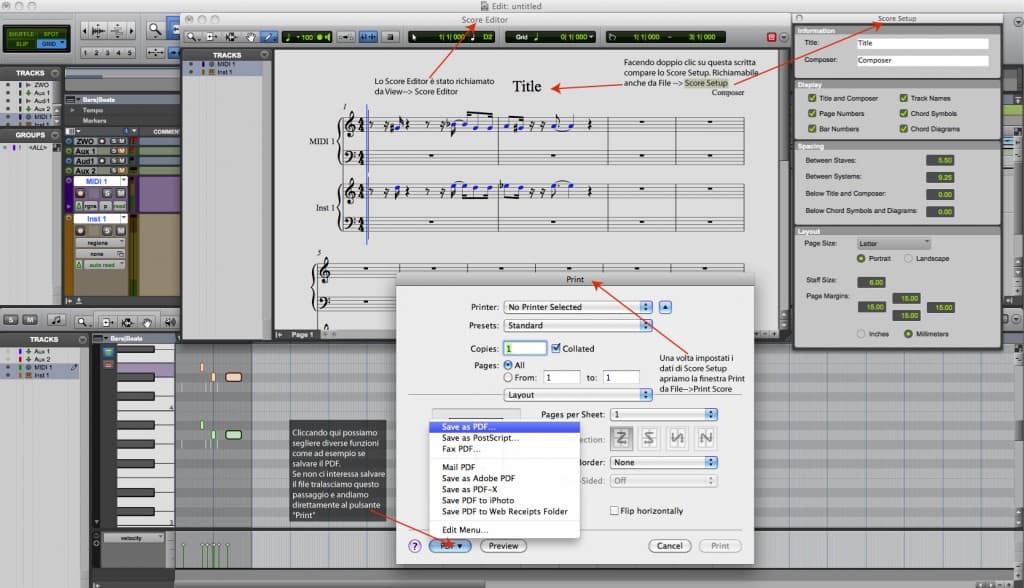
Task: Click Solo button in MIDI Editor toolbar
Action: 11,320
